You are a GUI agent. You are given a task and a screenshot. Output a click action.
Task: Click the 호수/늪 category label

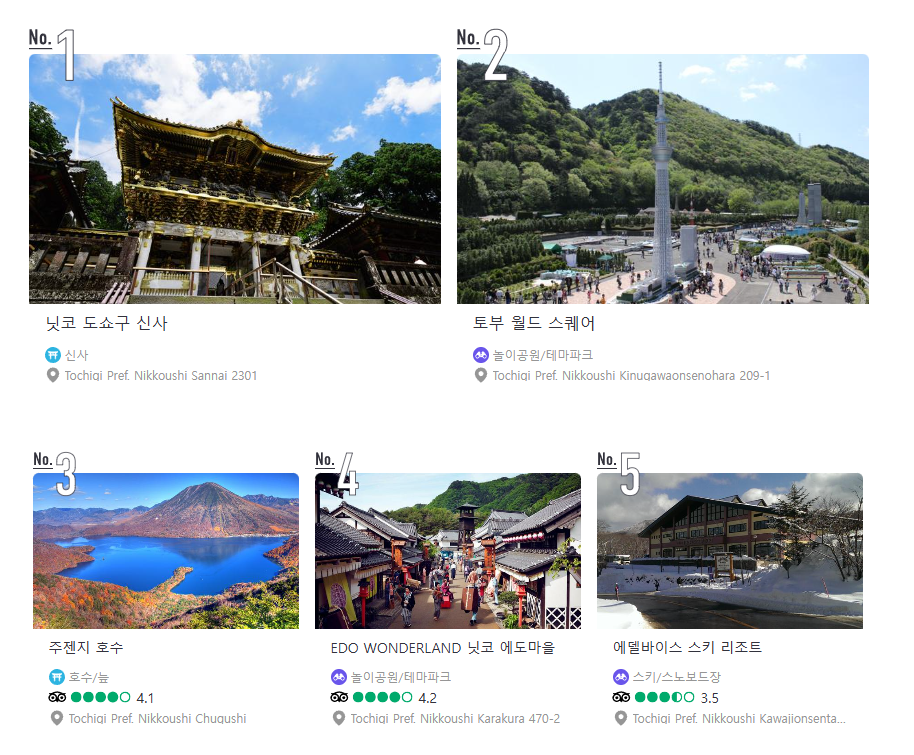(x=89, y=677)
